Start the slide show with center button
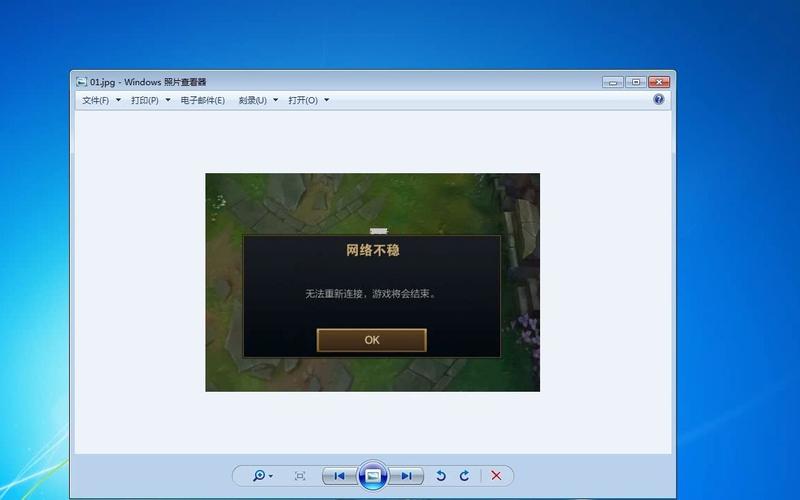The image size is (800, 500). [373, 476]
